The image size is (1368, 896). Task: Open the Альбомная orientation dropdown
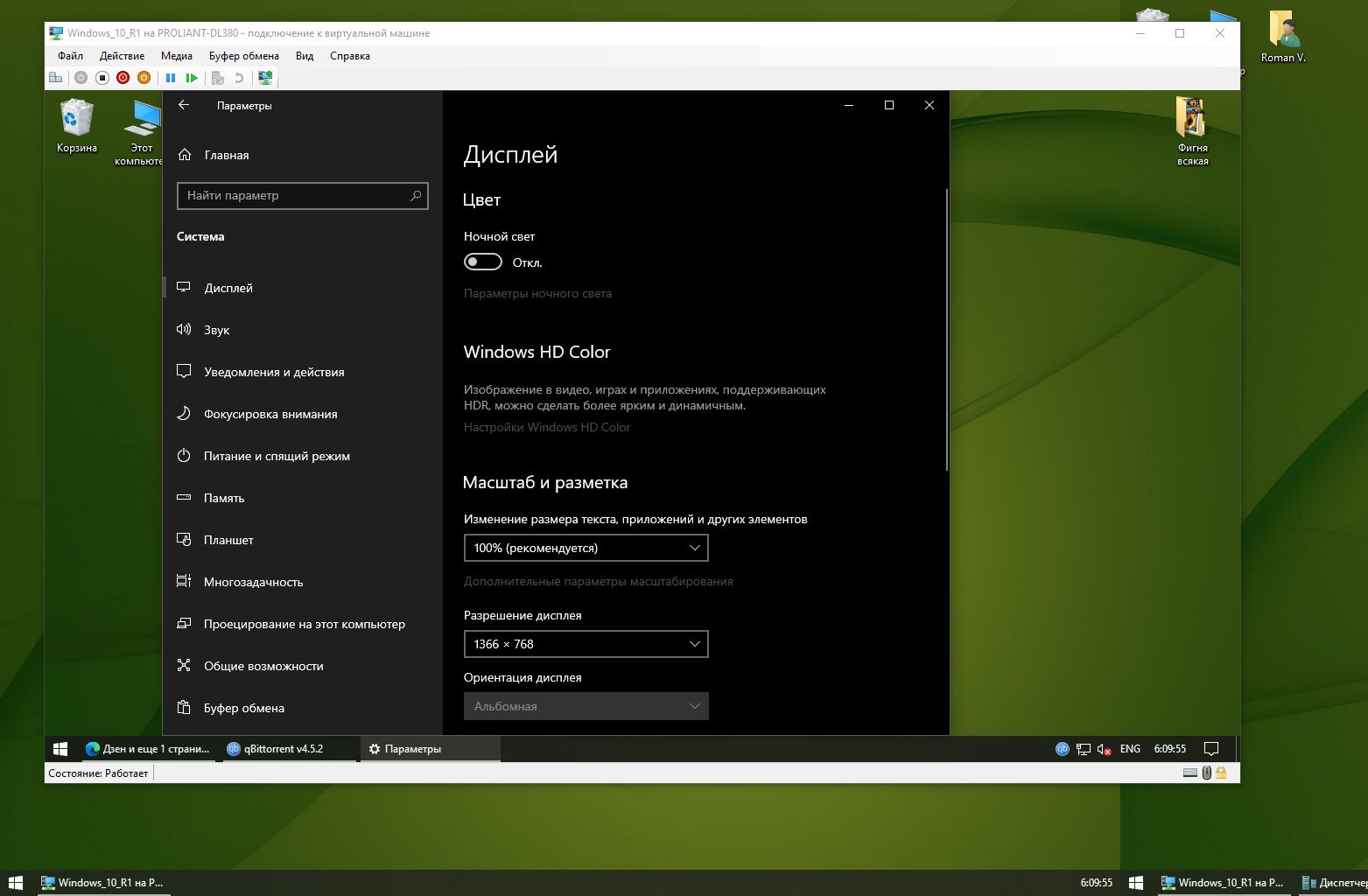[586, 706]
